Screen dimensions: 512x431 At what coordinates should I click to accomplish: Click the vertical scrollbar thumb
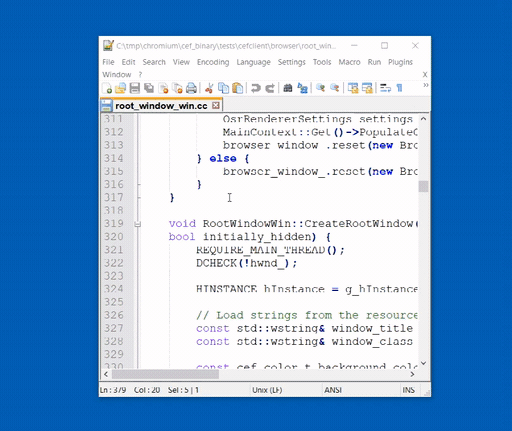click(423, 186)
